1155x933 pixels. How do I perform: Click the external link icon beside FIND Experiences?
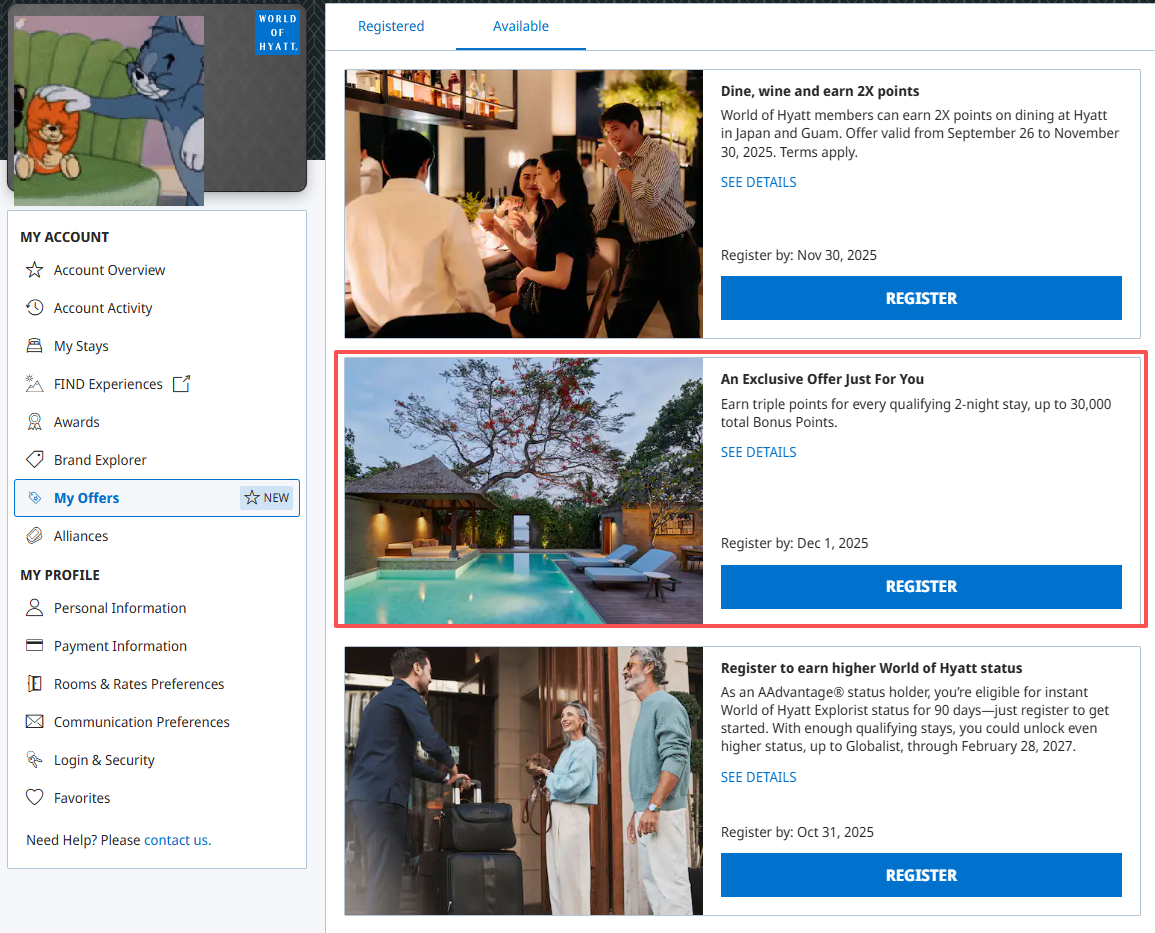[x=181, y=384]
